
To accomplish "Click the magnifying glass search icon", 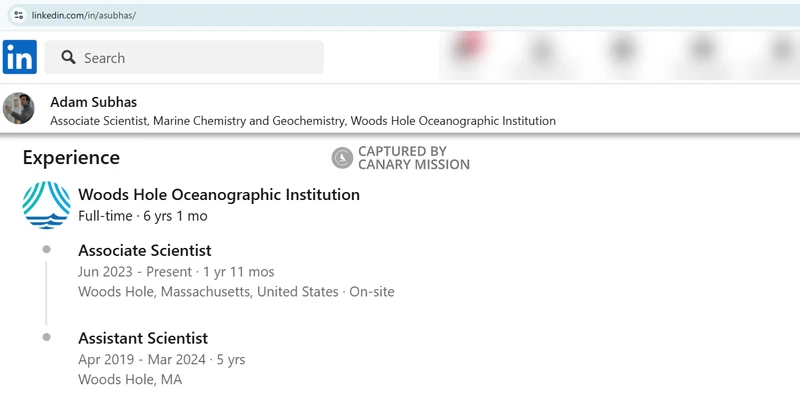I will (x=68, y=57).
